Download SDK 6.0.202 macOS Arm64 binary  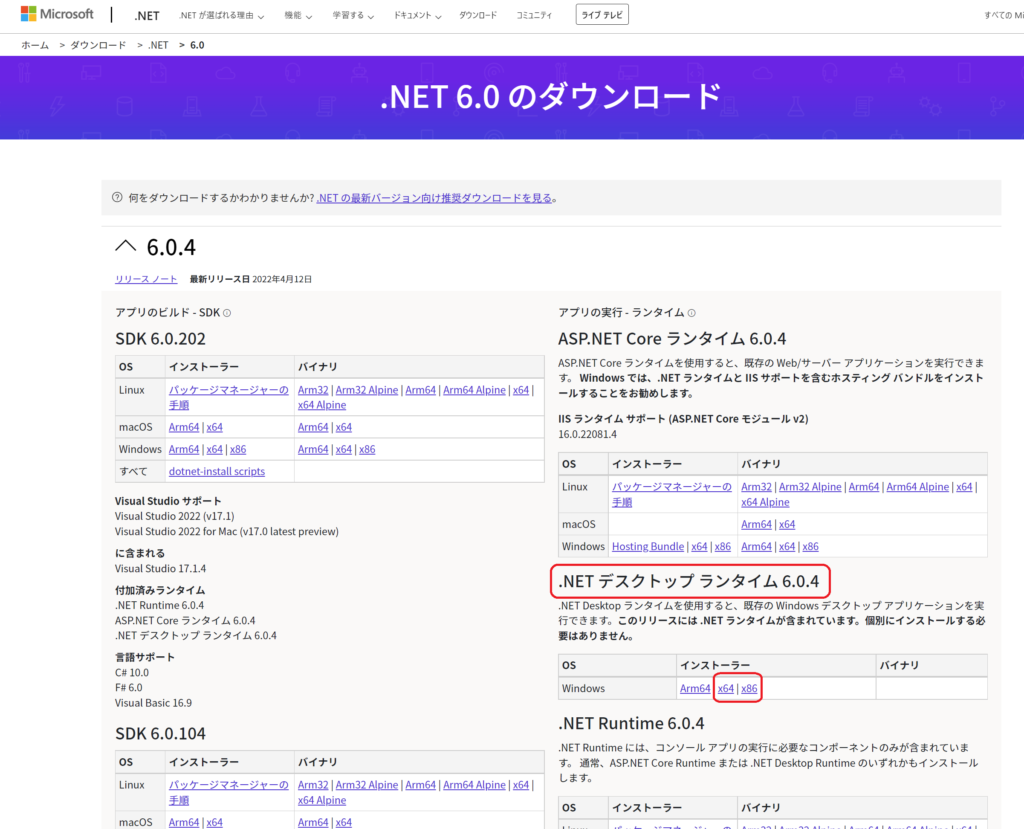click(313, 427)
